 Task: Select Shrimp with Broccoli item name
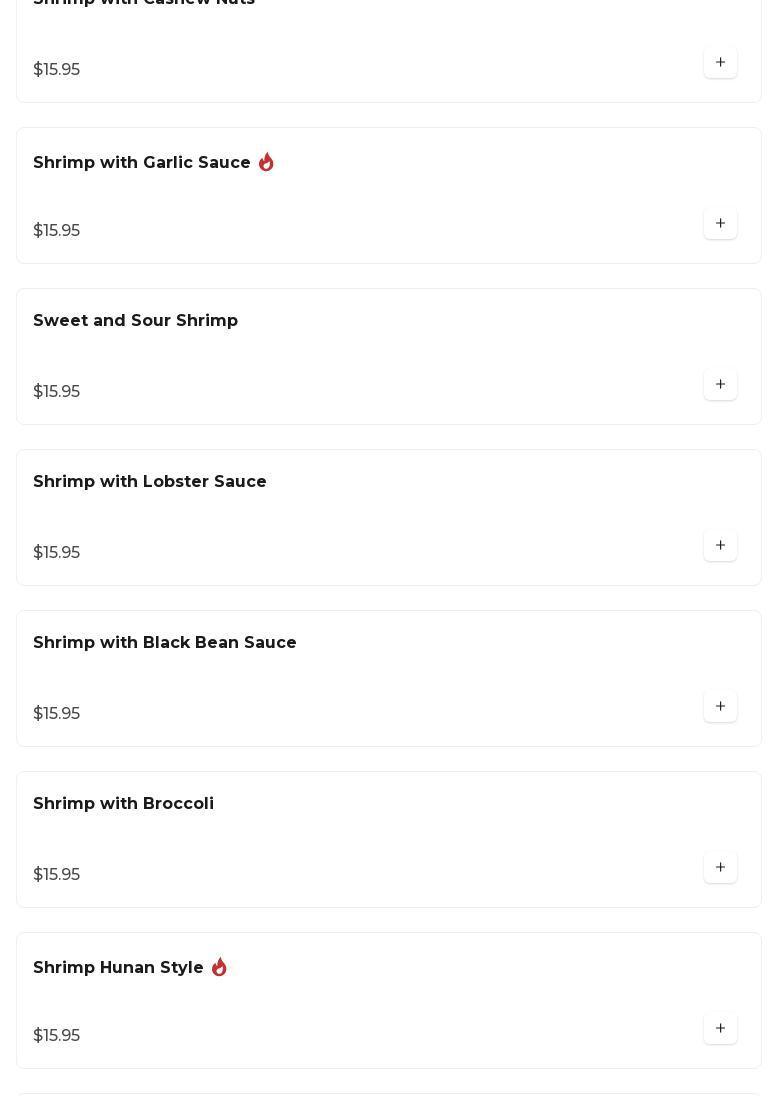click(x=123, y=804)
